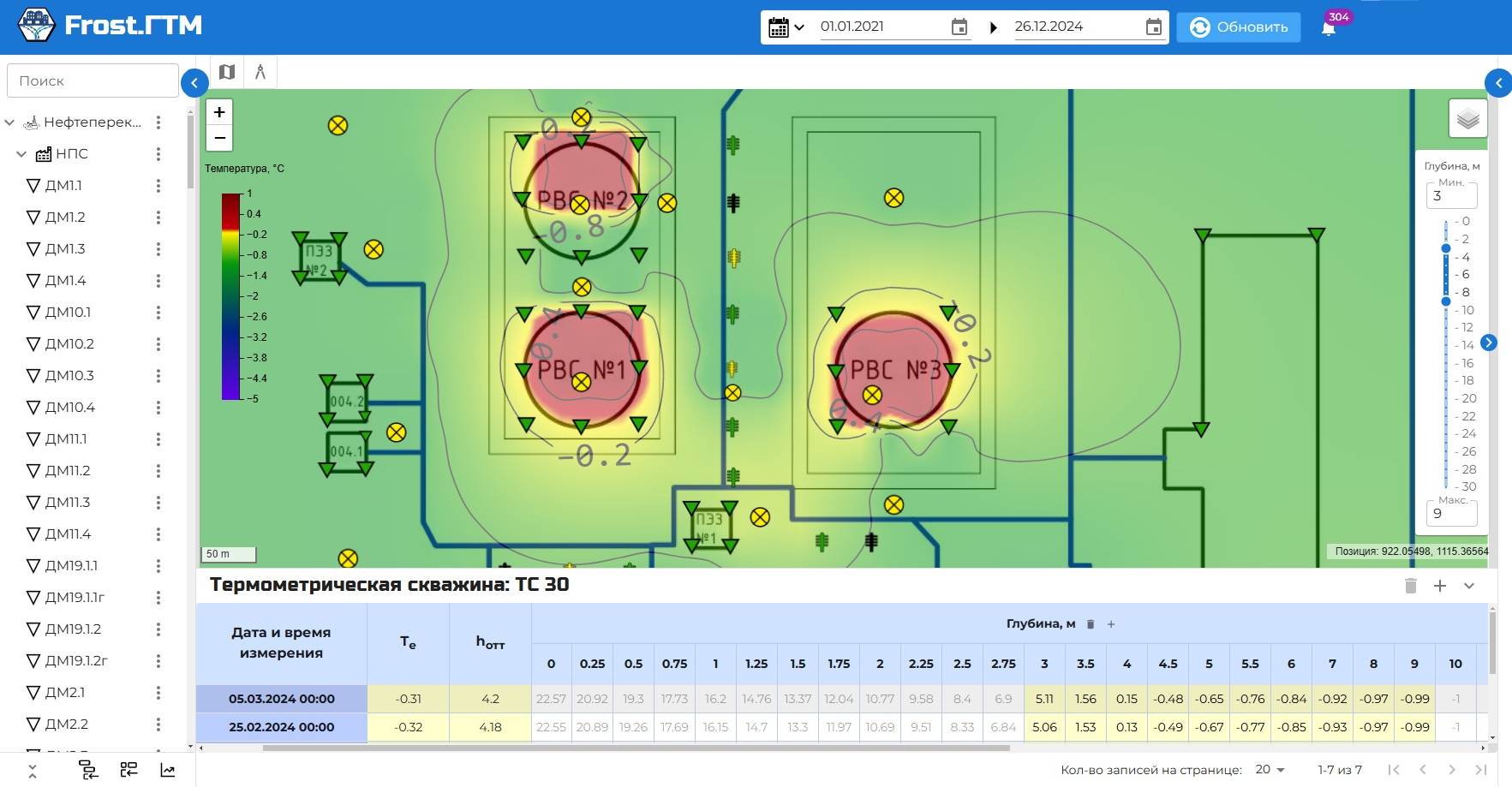Select the map view toolbar icon
This screenshot has height=787, width=1512.
click(x=227, y=72)
